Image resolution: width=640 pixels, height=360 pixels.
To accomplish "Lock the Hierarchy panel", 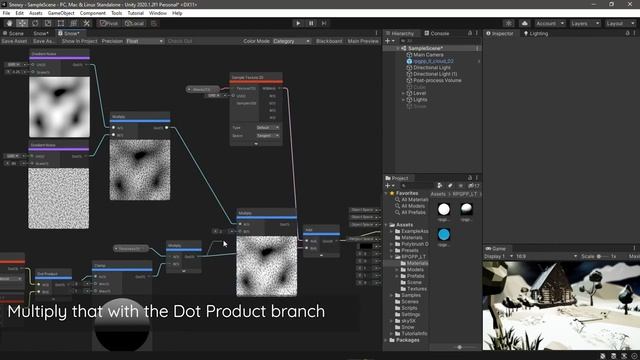I will (x=470, y=33).
